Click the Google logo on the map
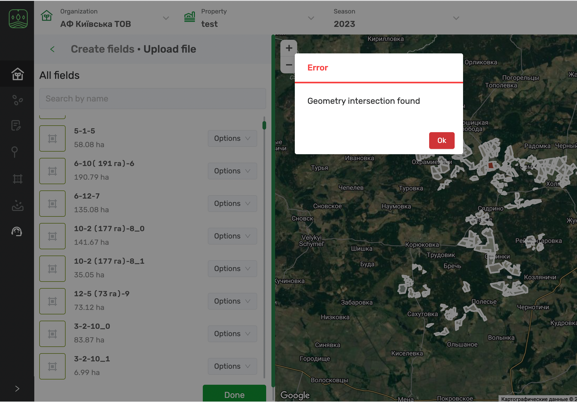 coord(295,395)
